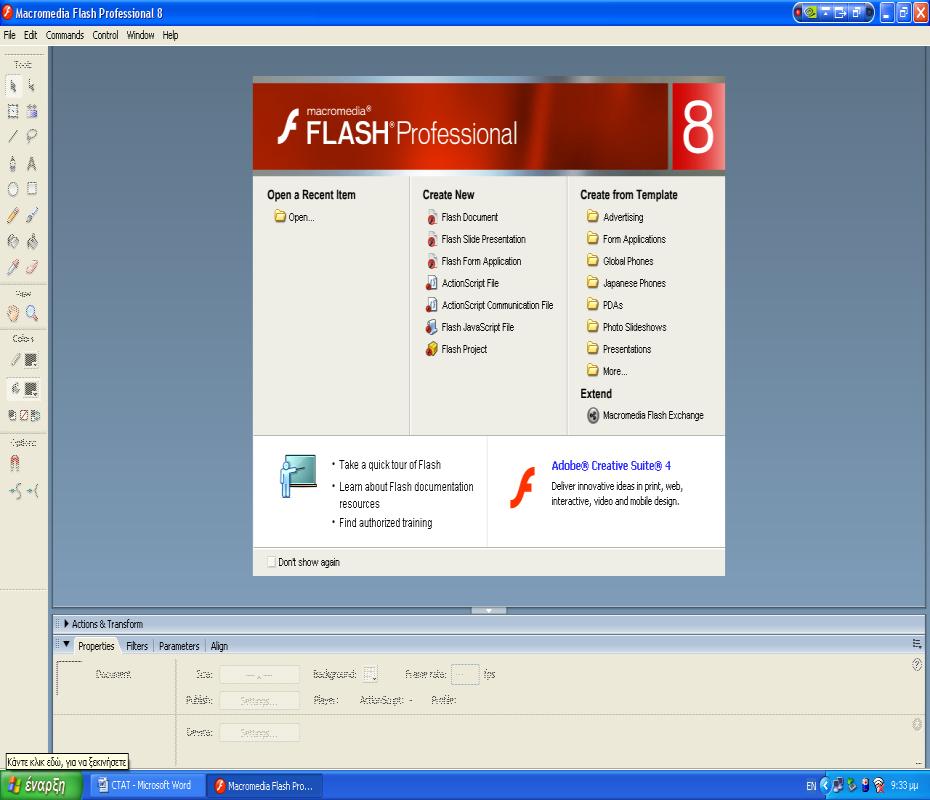Click the Straighten option icon
The height and width of the screenshot is (800, 930).
(33, 490)
